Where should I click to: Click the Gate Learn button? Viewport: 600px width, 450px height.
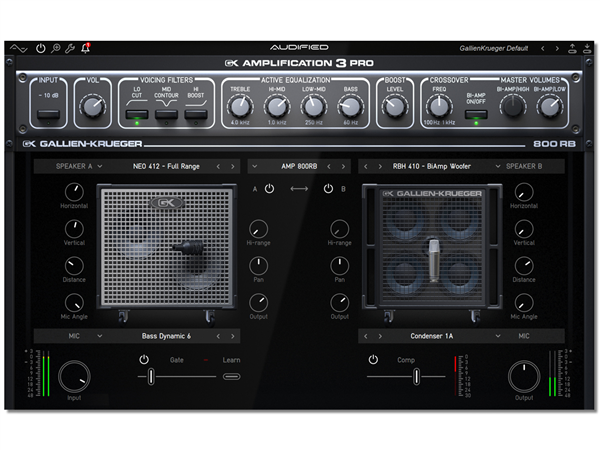(231, 376)
